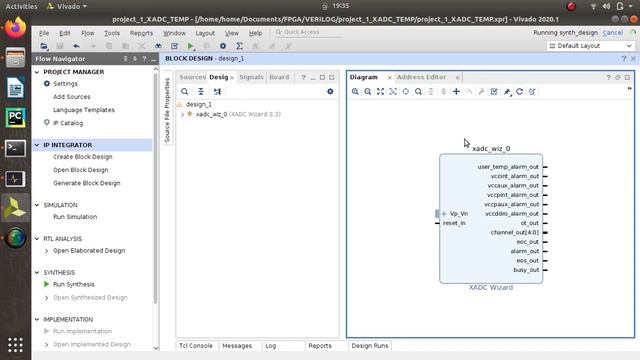Collapse the PROJECT MANAGER section
640x360 pixels.
(x=37, y=72)
